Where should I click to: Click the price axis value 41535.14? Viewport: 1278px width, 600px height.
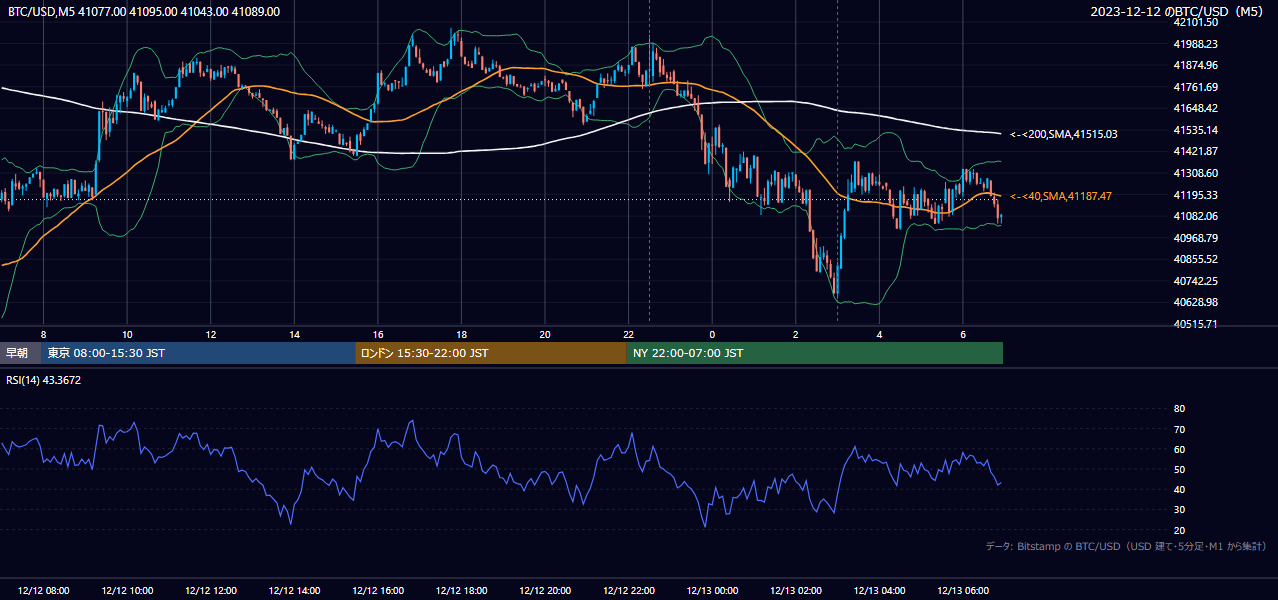pos(1195,130)
